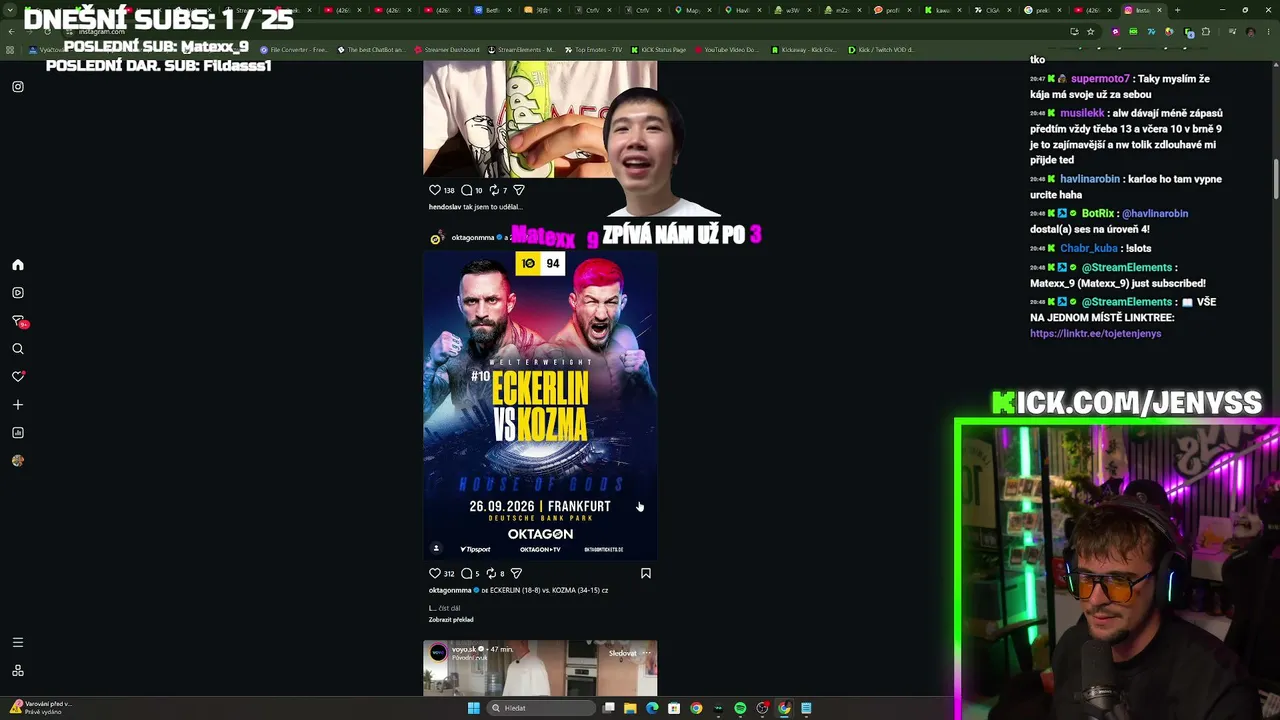Open the Streamer Dashboard bookmark
Screen dimensions: 1280x720
point(445,49)
